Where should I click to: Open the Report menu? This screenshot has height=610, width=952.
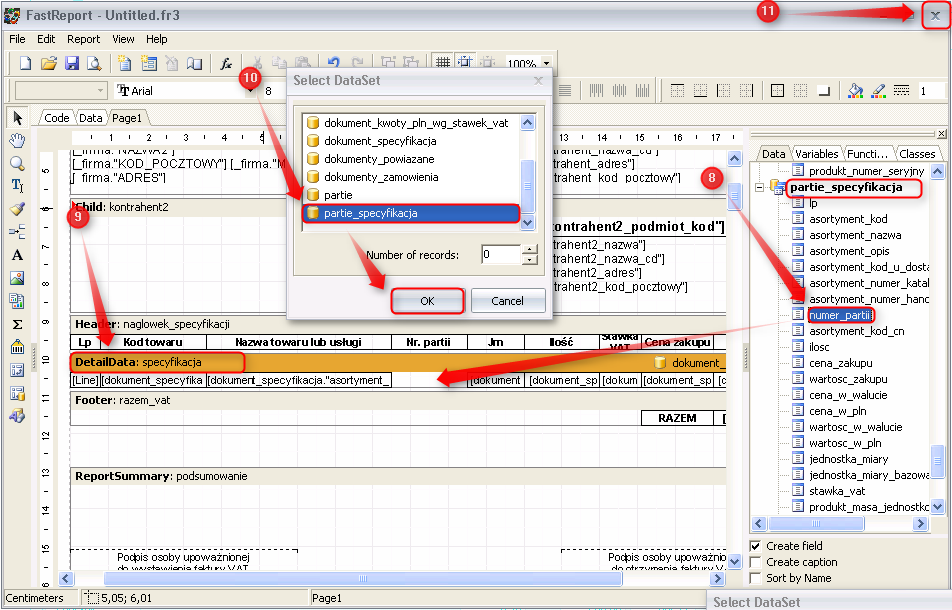coord(83,39)
